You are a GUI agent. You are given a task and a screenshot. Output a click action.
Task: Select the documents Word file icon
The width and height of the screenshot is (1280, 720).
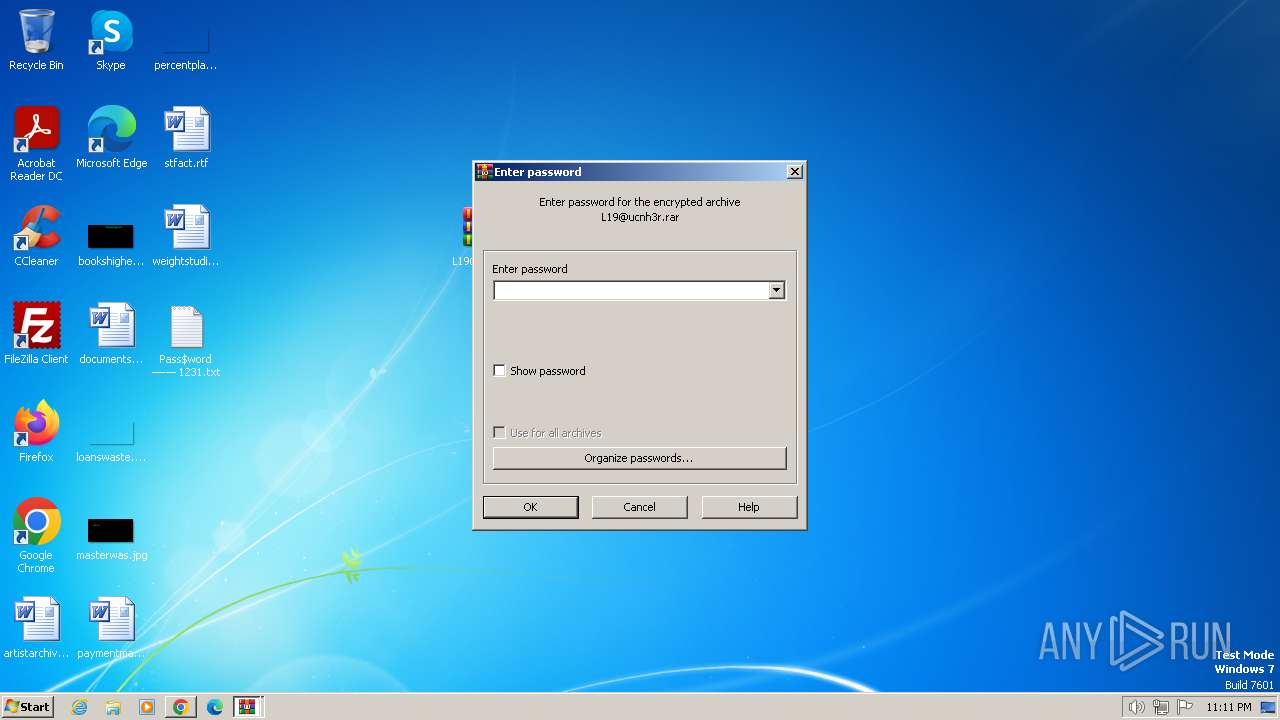(111, 334)
